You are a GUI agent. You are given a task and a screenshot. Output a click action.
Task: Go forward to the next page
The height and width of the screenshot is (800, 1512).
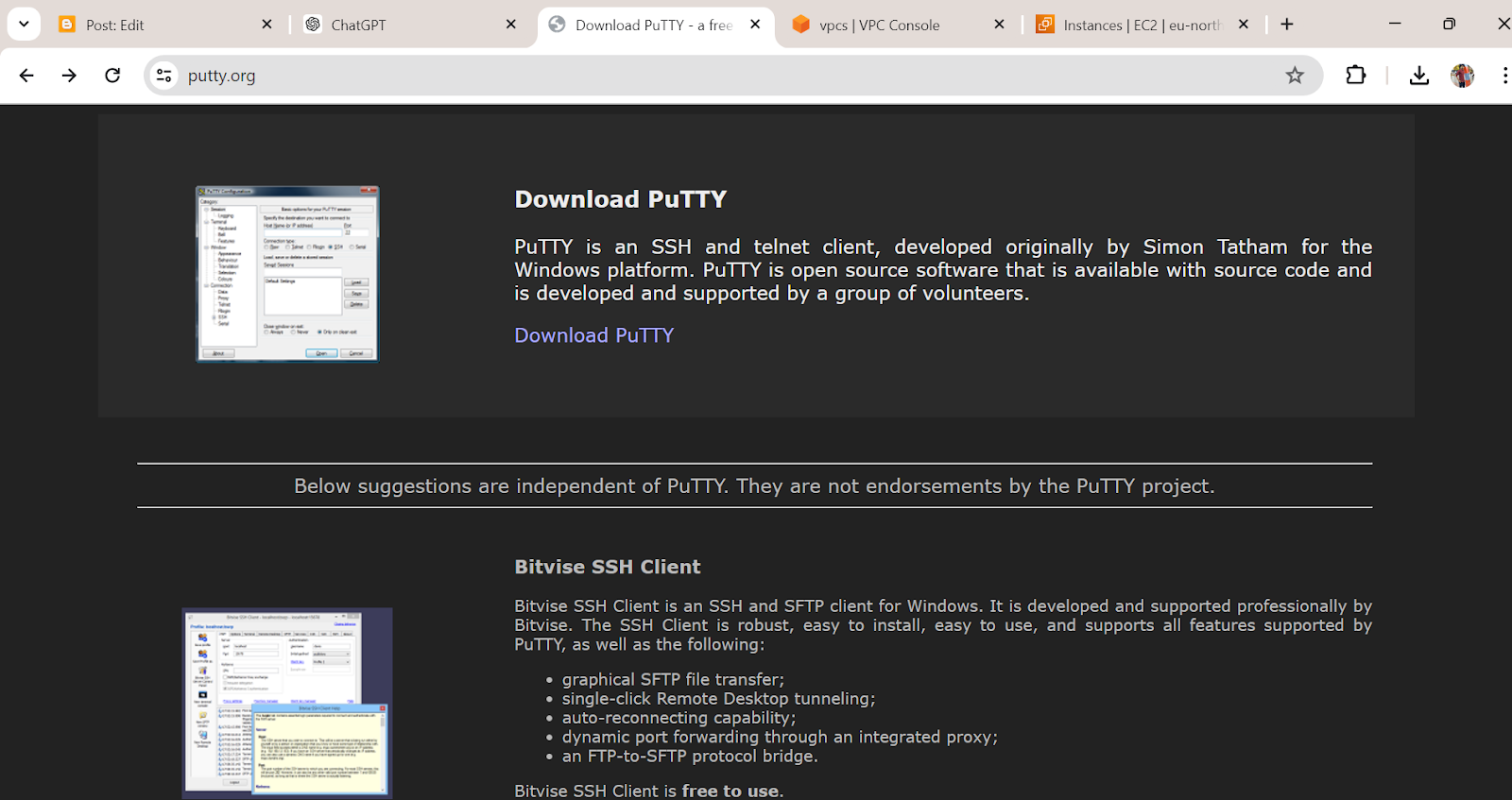69,76
